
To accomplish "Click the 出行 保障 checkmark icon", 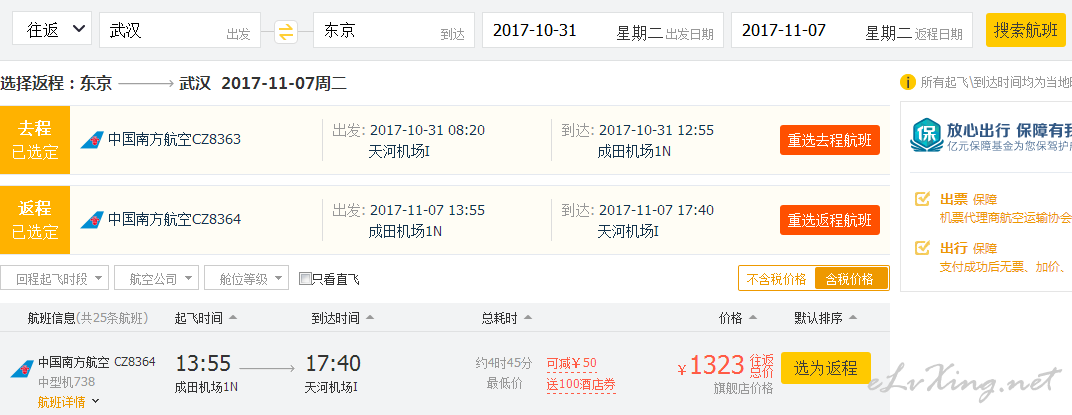I will click(922, 247).
